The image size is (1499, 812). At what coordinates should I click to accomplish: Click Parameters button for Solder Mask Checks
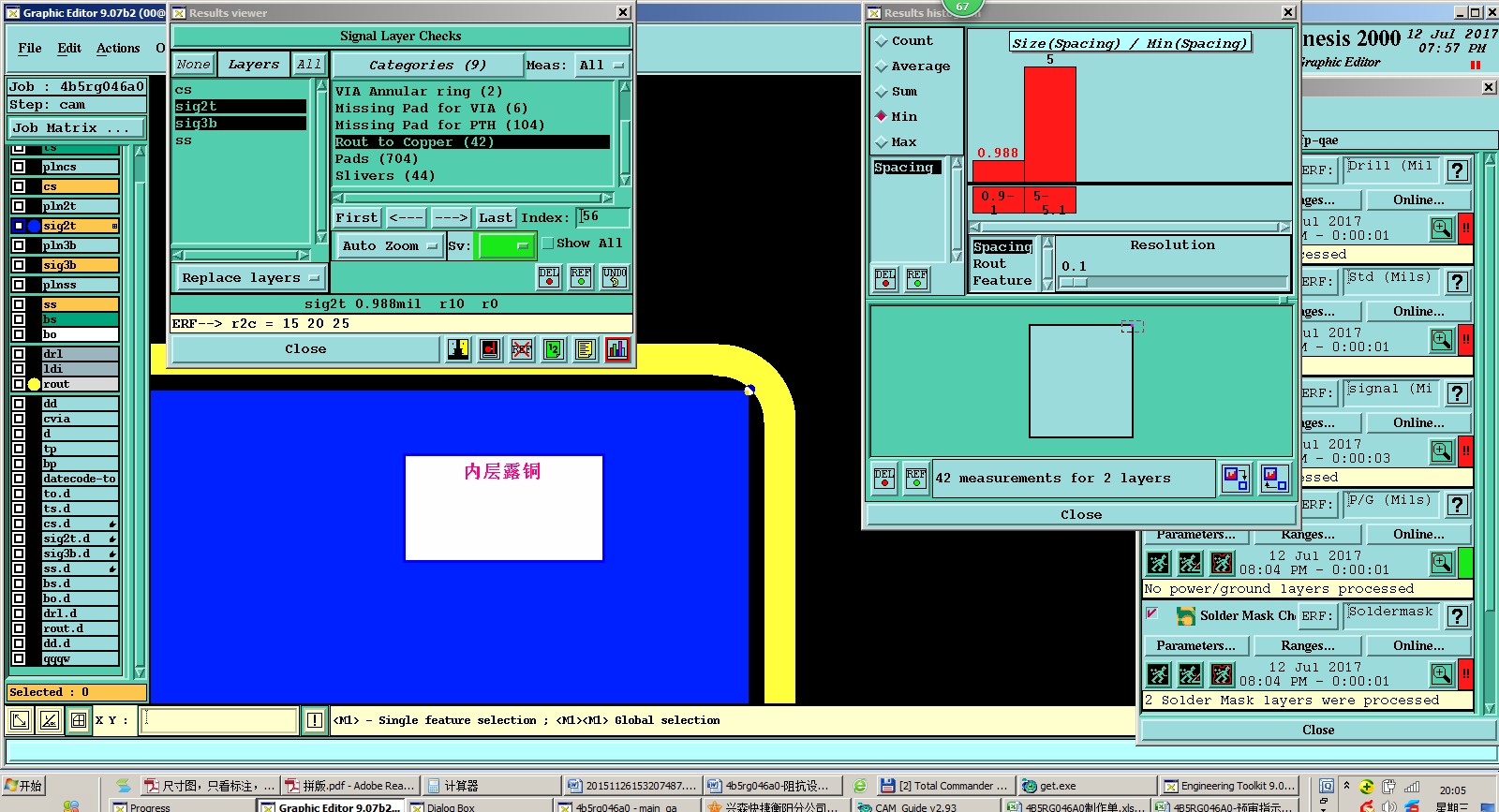pos(1195,646)
